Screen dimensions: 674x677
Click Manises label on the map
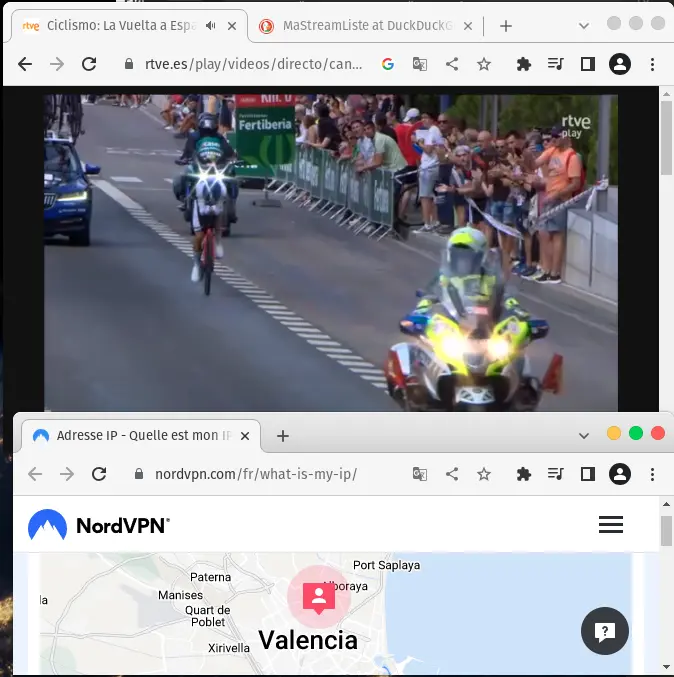click(x=180, y=595)
